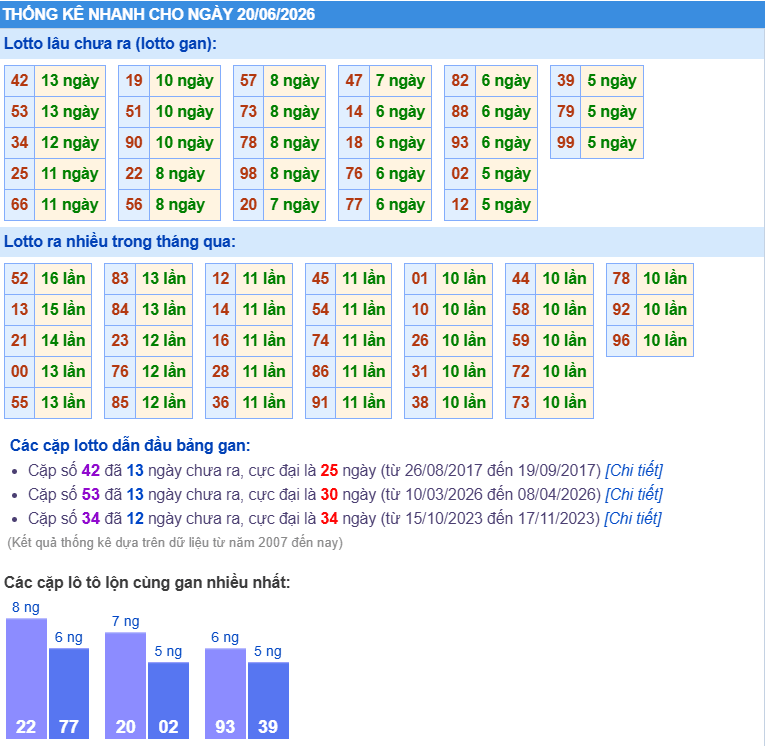769x746 pixels.
Task: Select frequent number 83
Action: point(120,279)
